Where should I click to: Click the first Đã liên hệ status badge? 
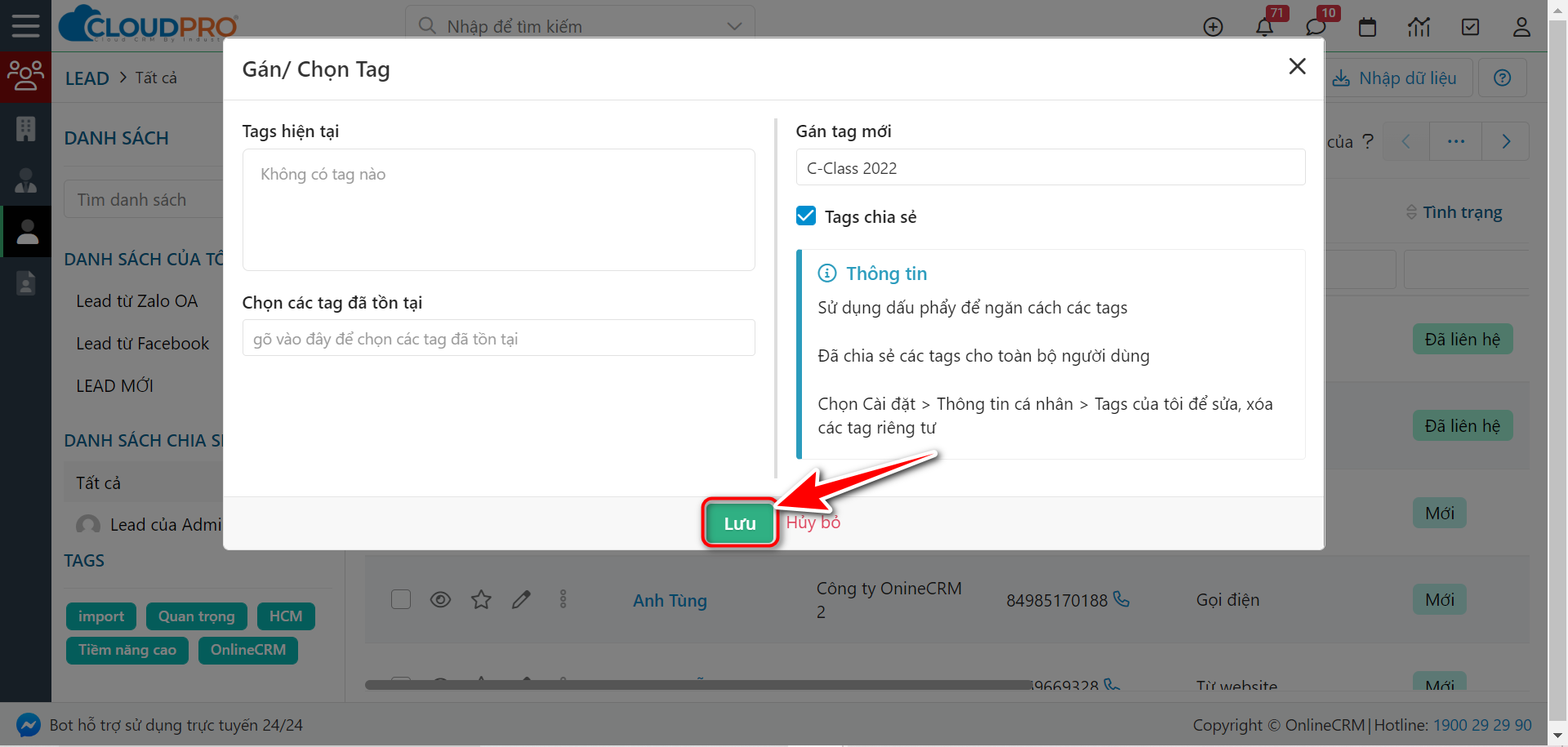coord(1463,339)
